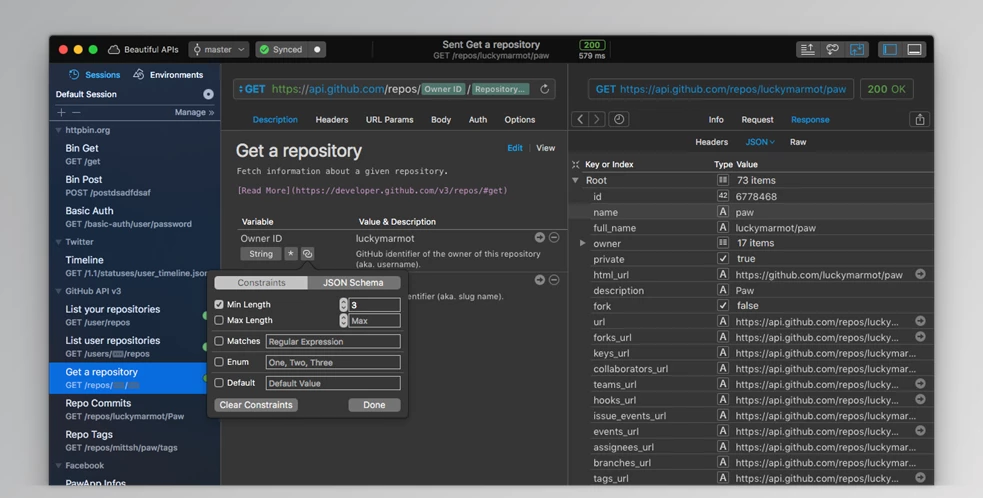Select the JSON Schema tab in the popover

tap(353, 283)
